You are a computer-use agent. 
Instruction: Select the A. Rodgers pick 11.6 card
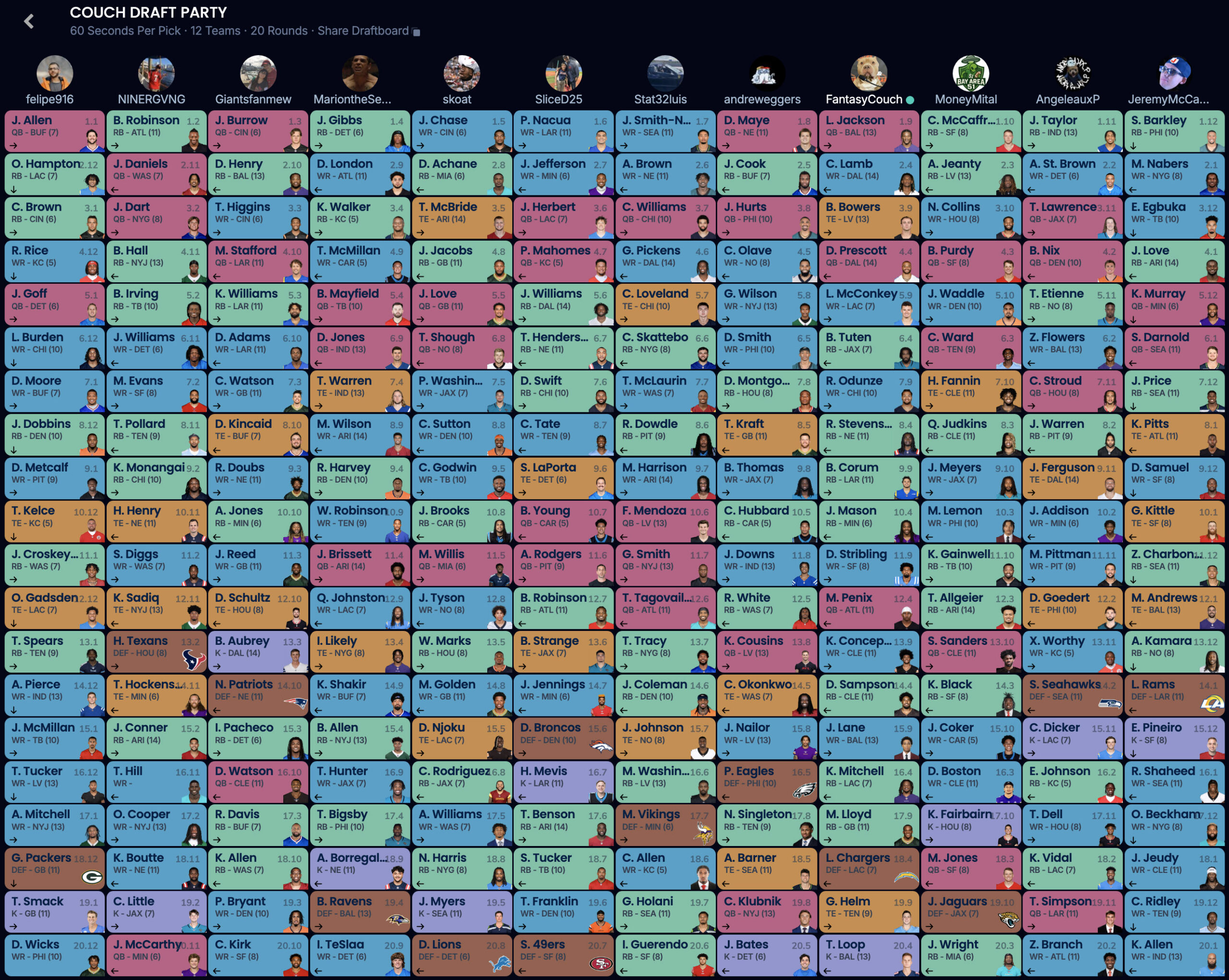click(x=564, y=565)
